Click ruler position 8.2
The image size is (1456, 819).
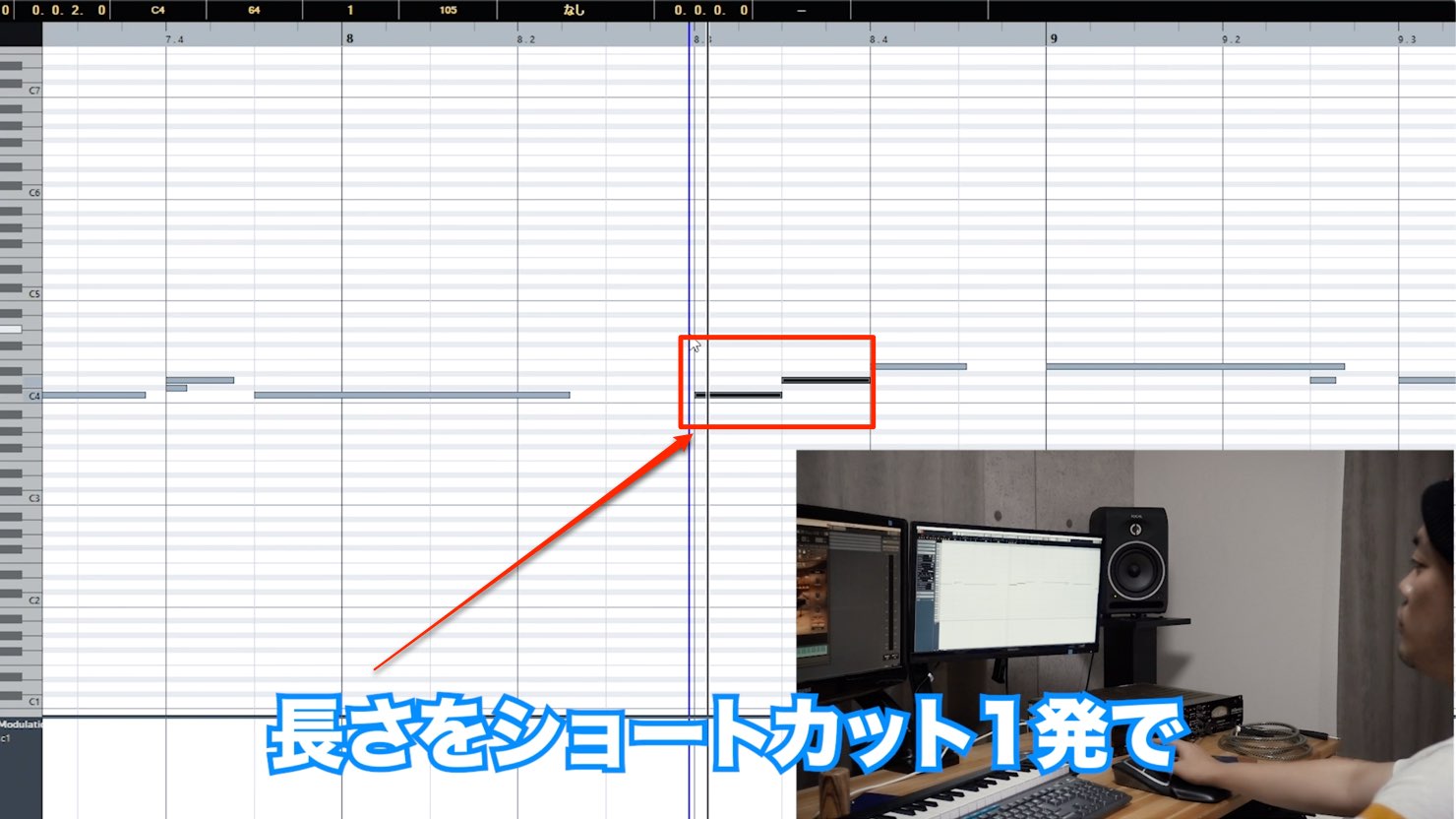coord(526,39)
